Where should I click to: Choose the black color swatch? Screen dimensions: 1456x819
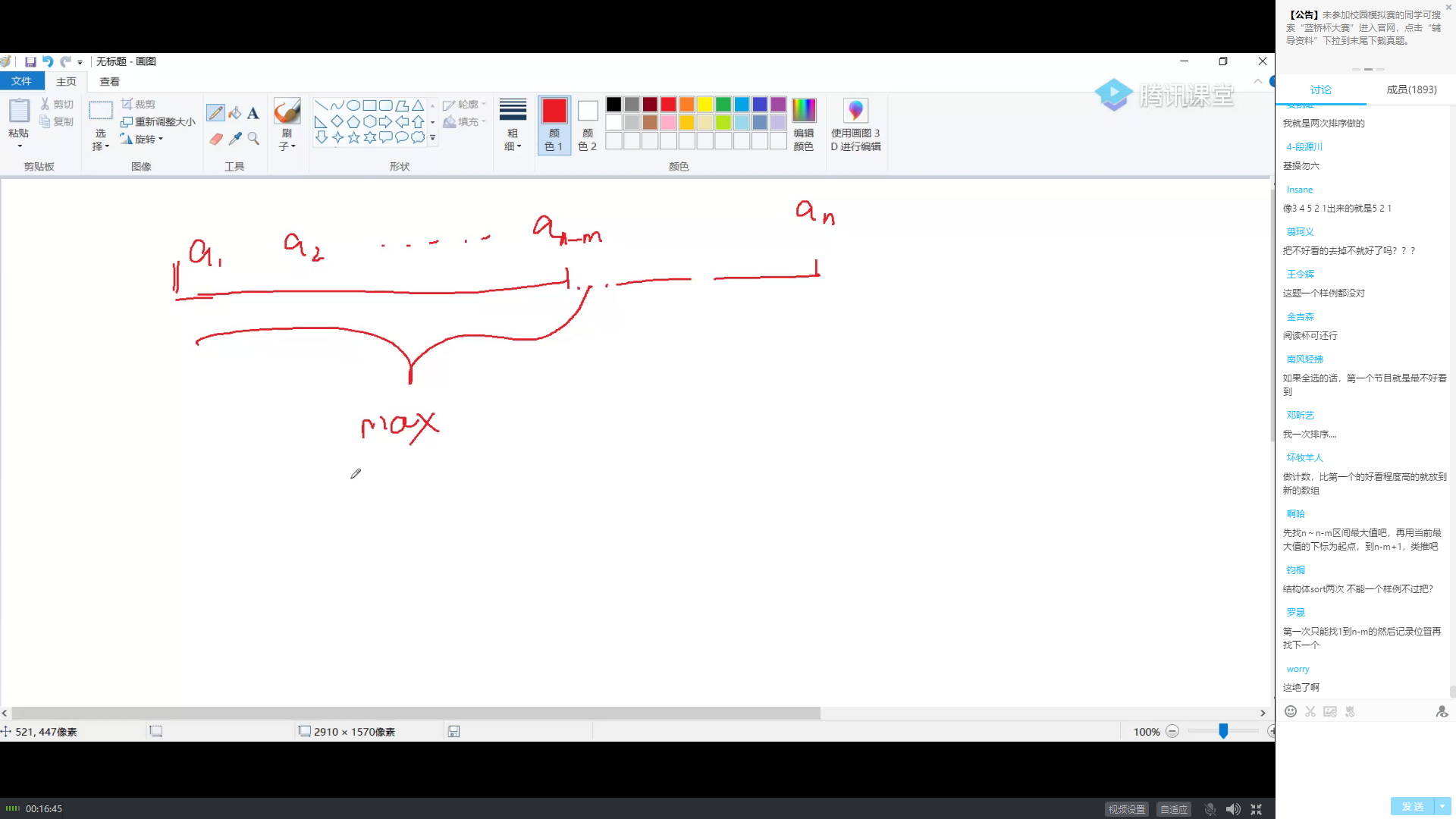pyautogui.click(x=613, y=105)
